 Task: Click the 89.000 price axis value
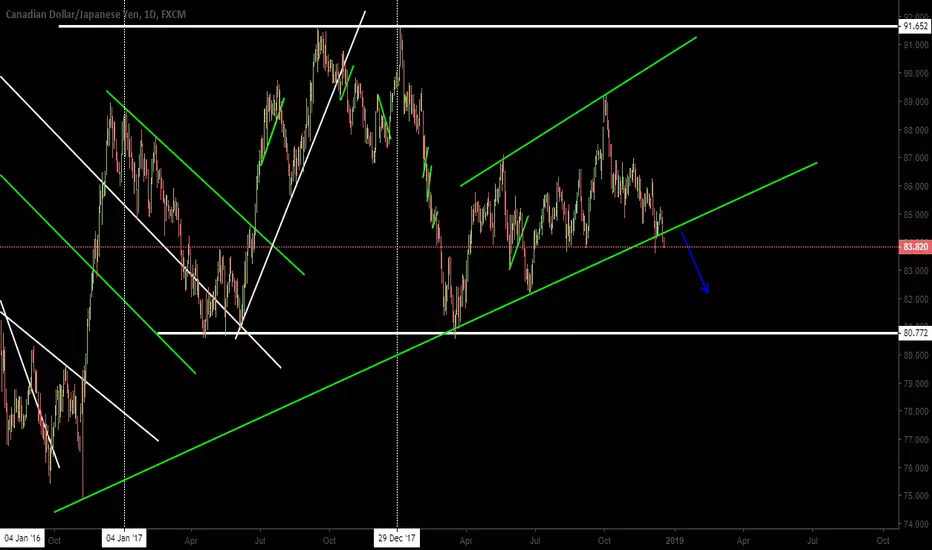916,102
